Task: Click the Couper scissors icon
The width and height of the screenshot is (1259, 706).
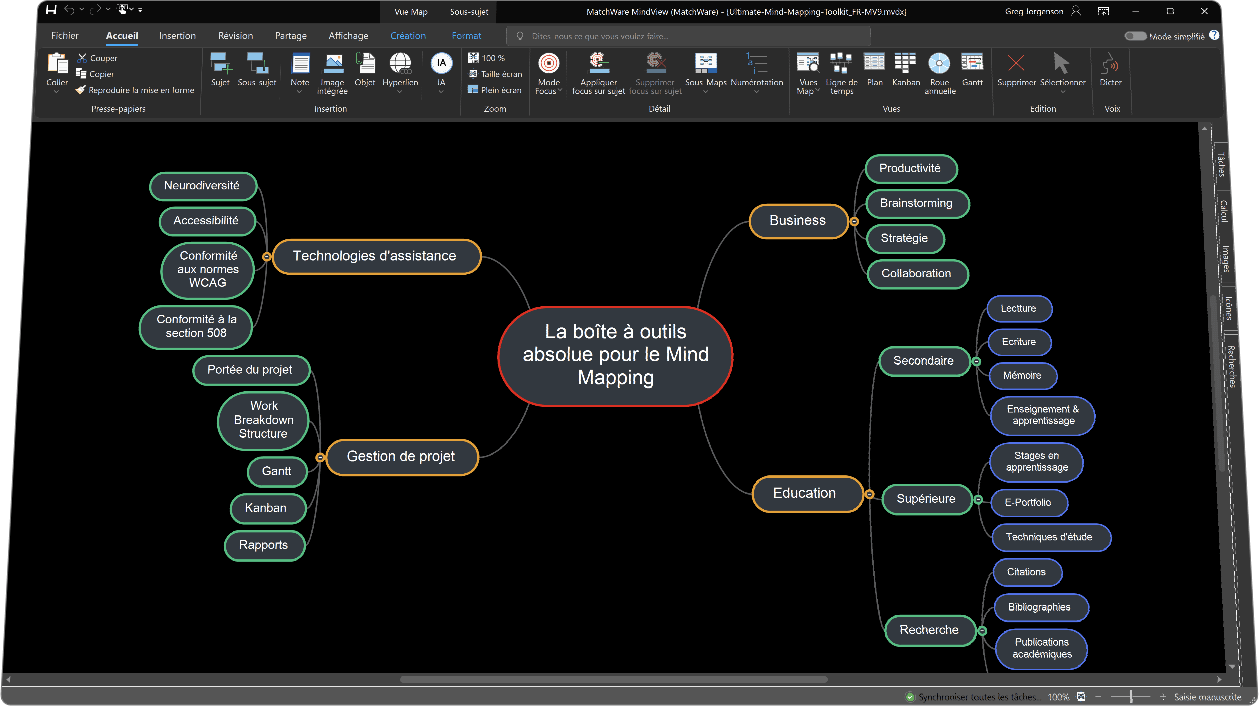Action: [82, 58]
